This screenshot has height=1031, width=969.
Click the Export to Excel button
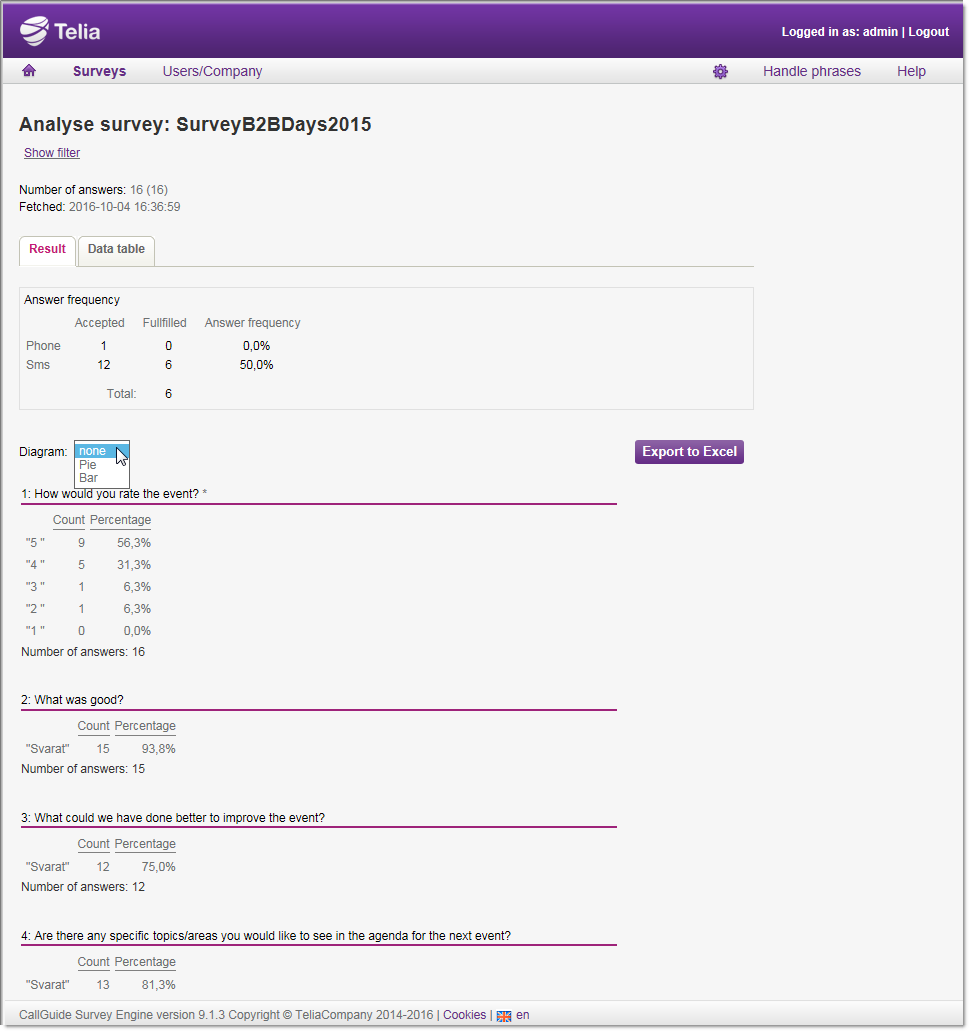pyautogui.click(x=689, y=452)
